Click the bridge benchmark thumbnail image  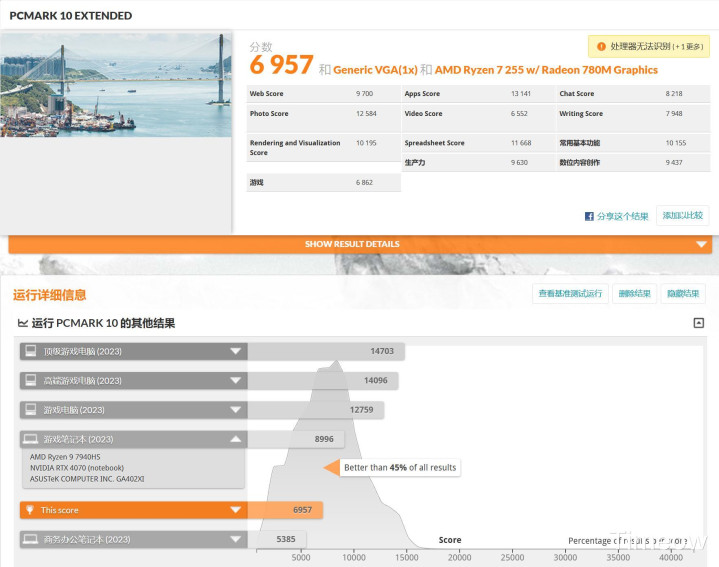[116, 85]
